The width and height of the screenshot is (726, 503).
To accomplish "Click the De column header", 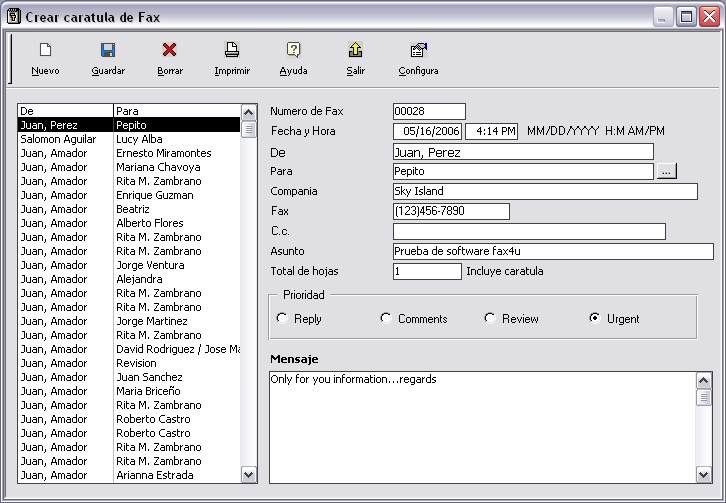I will click(66, 111).
